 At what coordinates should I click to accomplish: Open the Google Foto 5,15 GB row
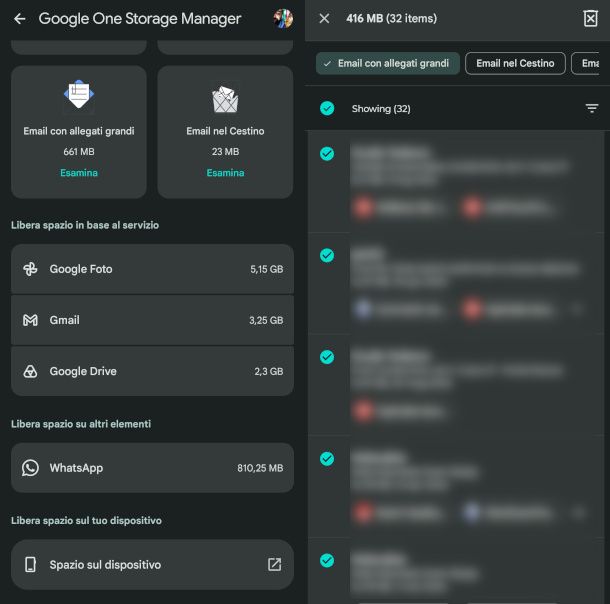pos(152,269)
